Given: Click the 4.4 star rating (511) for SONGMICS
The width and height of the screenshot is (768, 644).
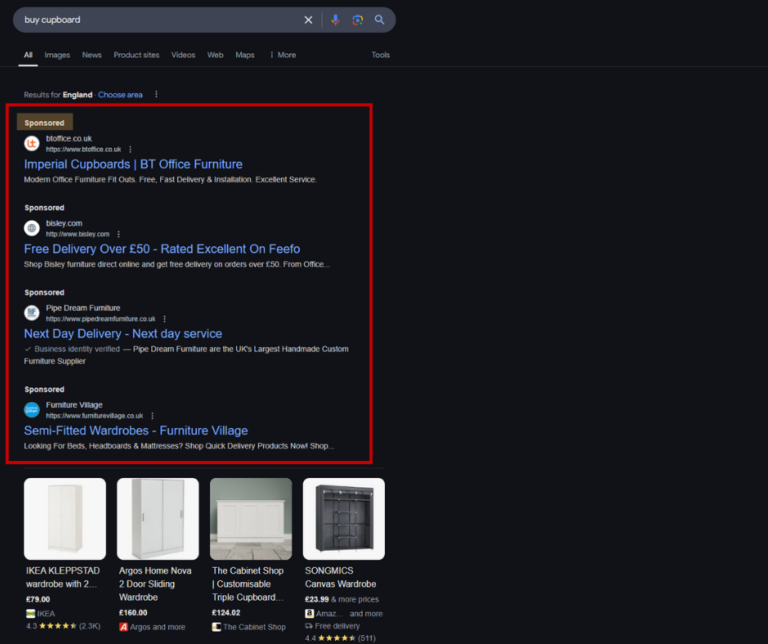Looking at the screenshot, I should [340, 638].
